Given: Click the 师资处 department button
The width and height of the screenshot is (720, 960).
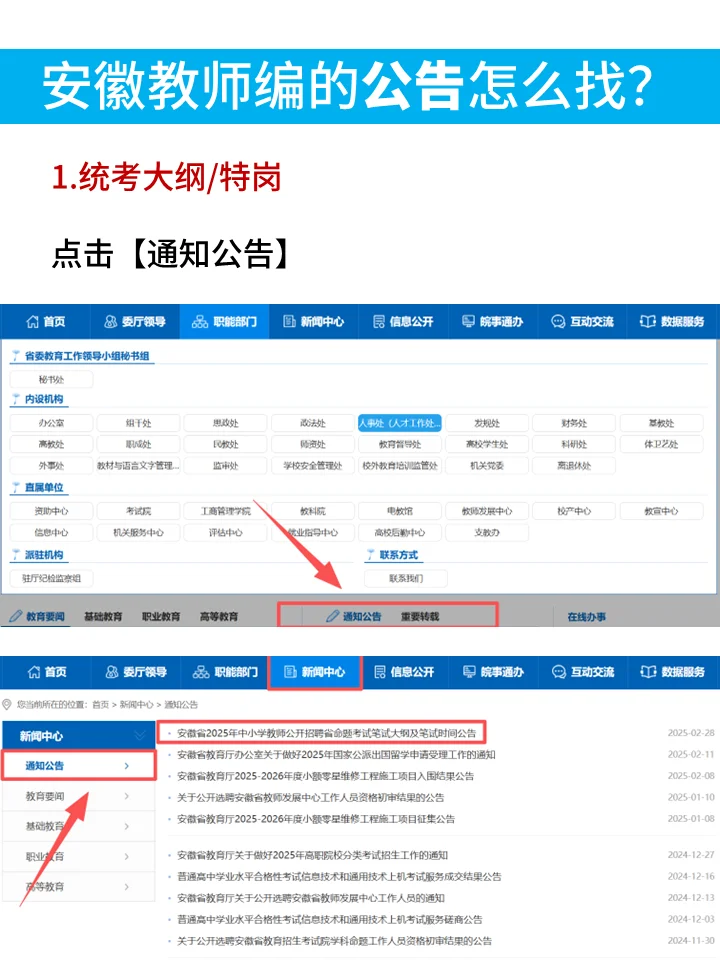Looking at the screenshot, I should pos(313,444).
